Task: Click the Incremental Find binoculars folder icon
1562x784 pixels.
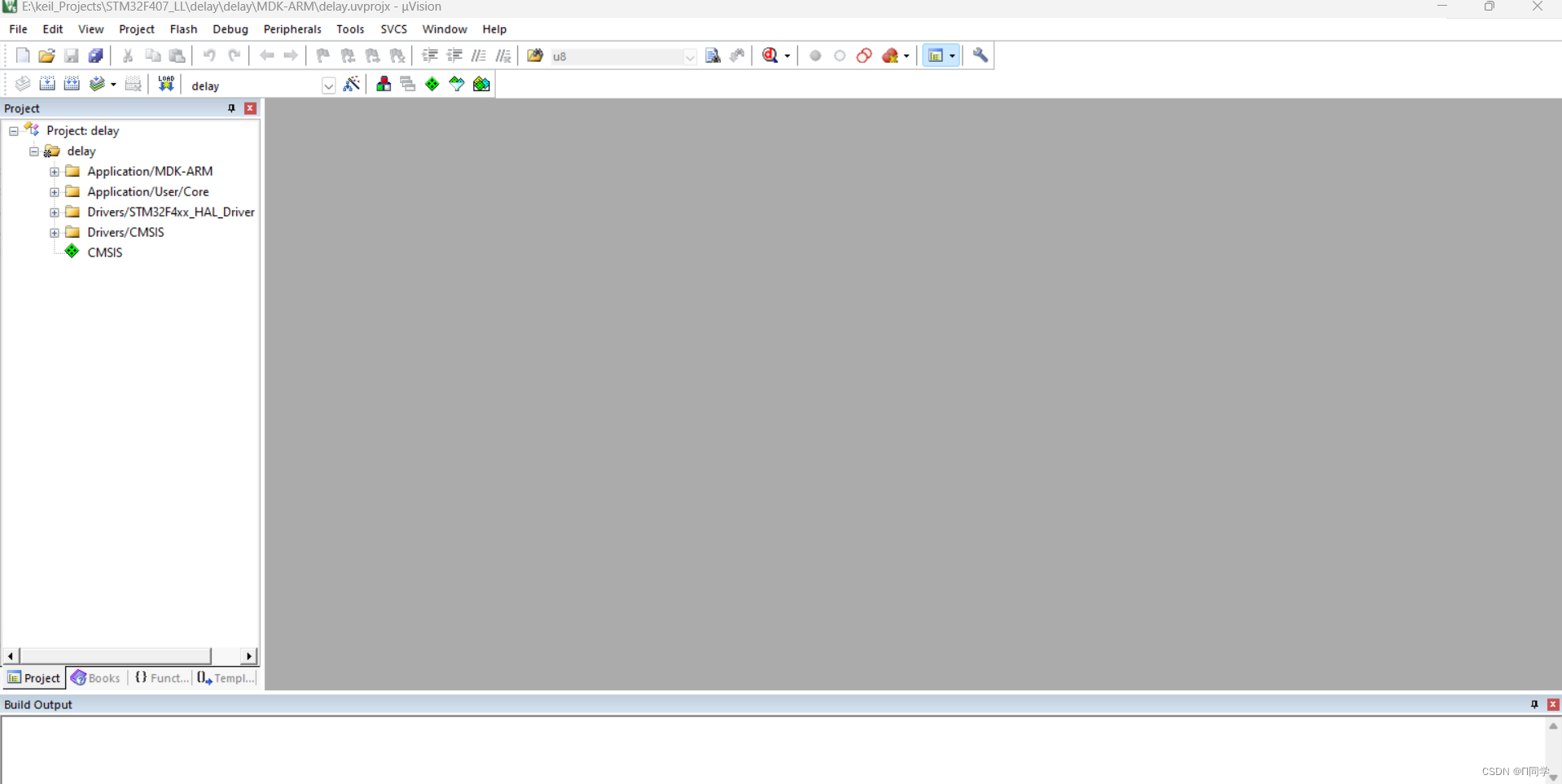Action: [x=535, y=55]
